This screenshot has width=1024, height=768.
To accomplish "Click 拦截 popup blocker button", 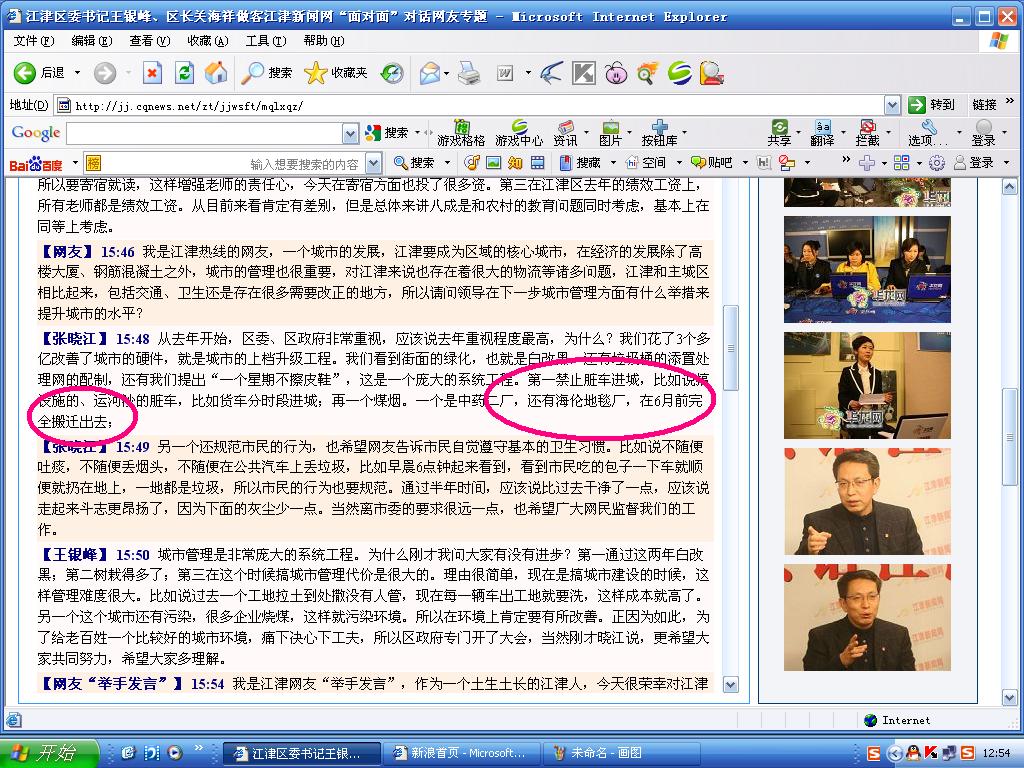I will pos(867,133).
